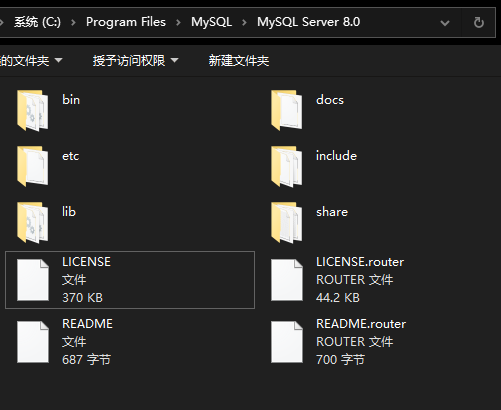This screenshot has height=410, width=501.
Task: Navigate to 系统 (C:) breadcrumb
Action: point(37,22)
